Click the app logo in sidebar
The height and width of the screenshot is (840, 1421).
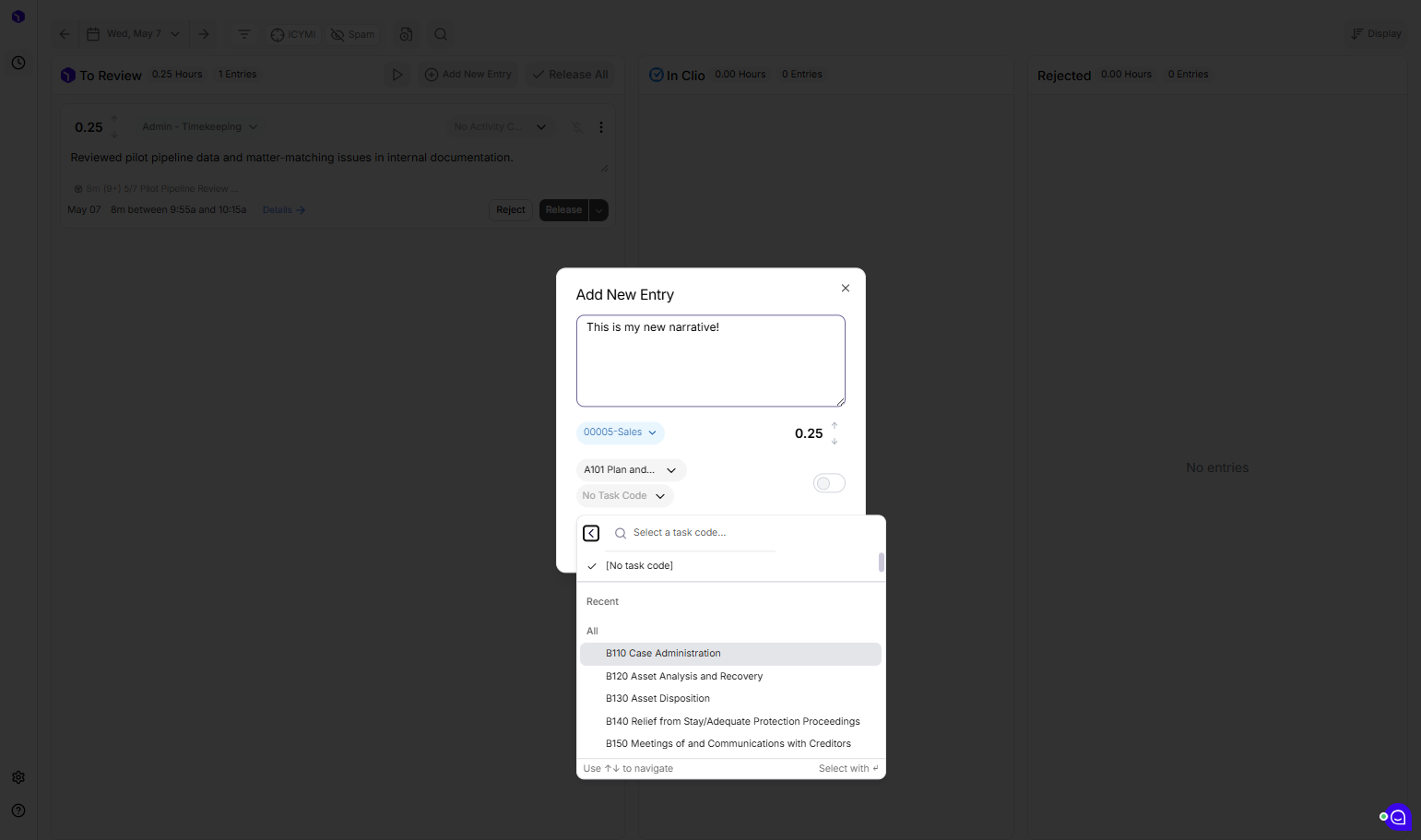(18, 17)
